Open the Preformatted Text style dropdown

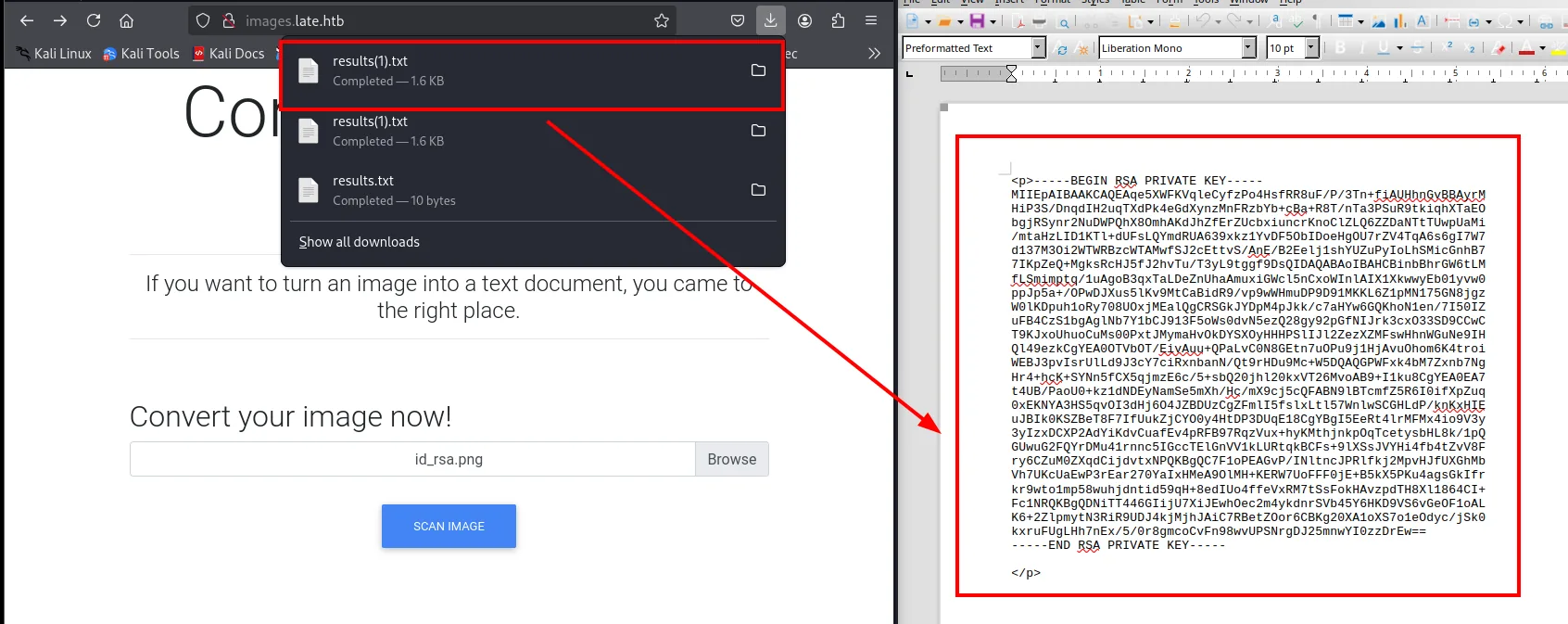coord(1038,47)
